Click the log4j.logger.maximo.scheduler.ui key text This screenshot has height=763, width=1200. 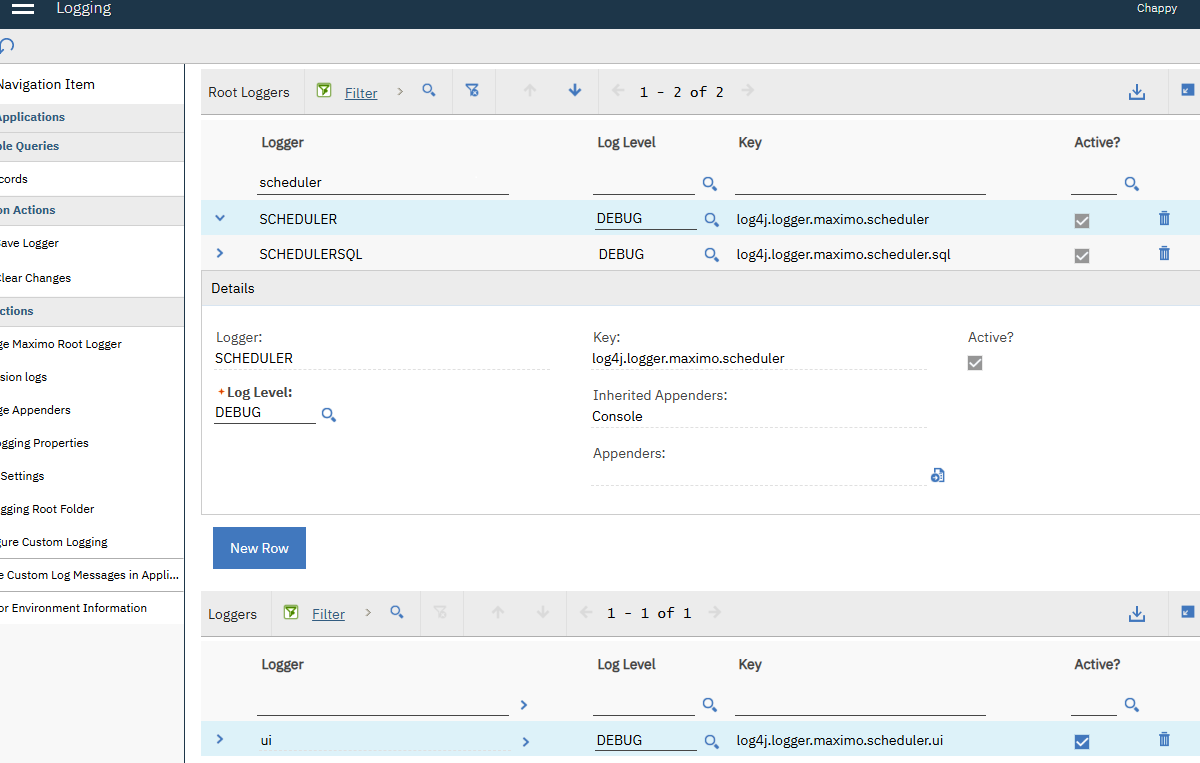[x=839, y=741]
